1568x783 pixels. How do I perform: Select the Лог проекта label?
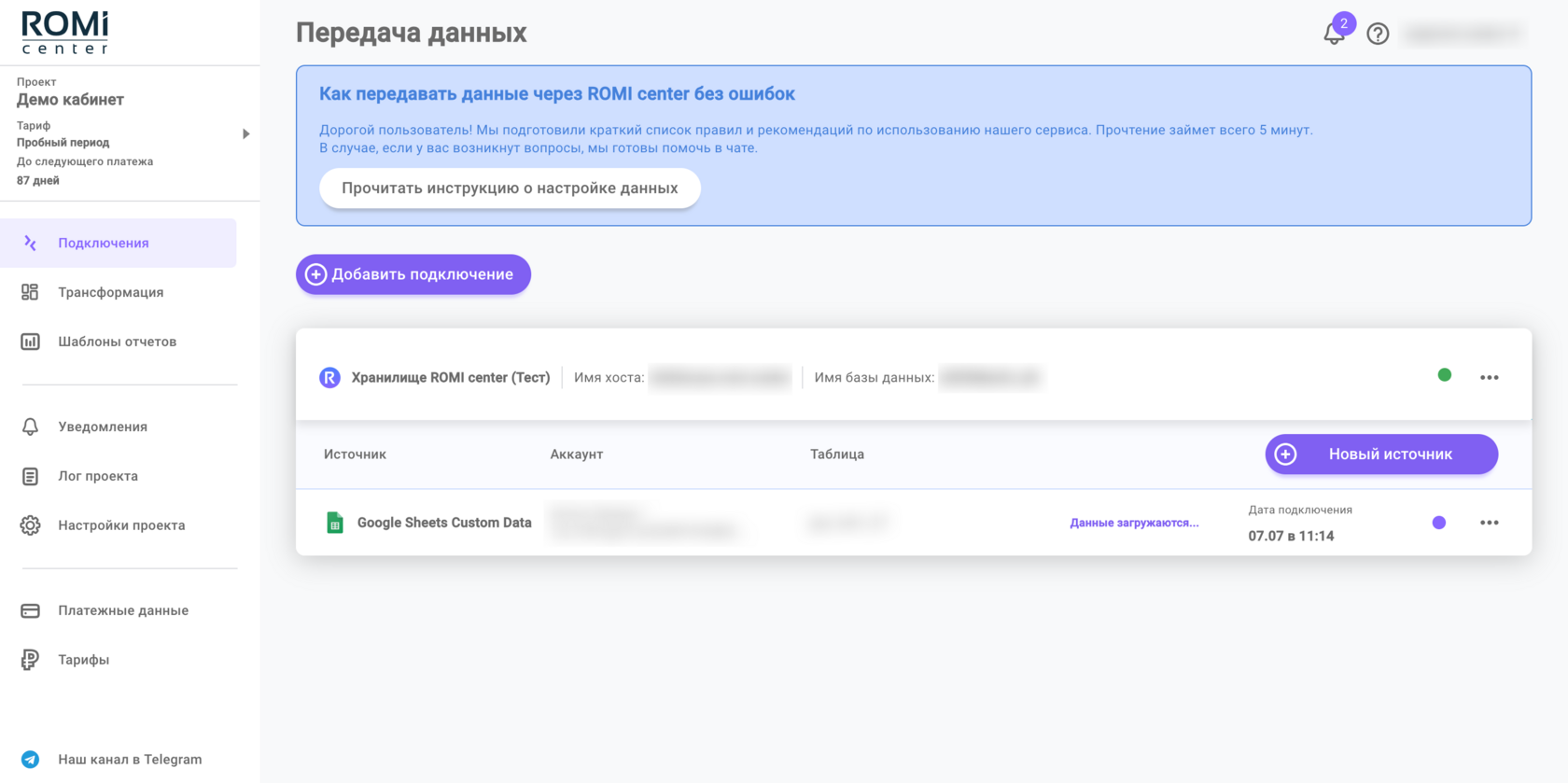(98, 476)
